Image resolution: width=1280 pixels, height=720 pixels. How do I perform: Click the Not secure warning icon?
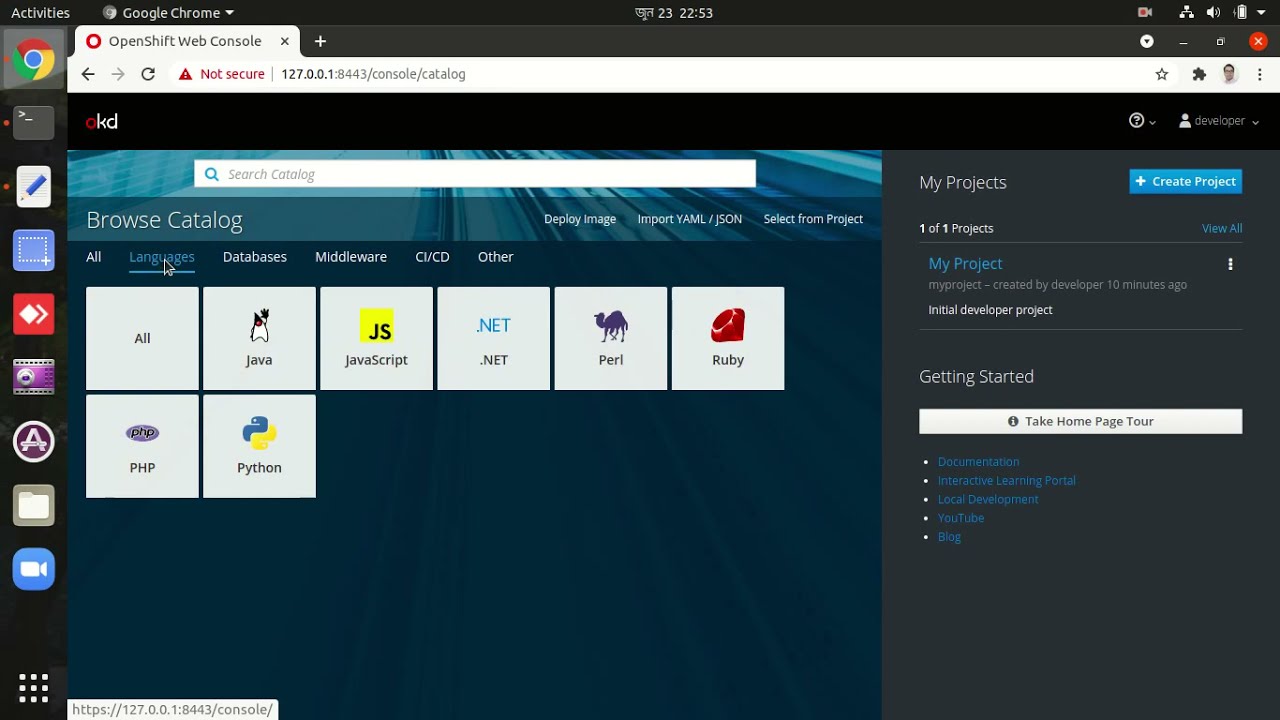click(184, 74)
